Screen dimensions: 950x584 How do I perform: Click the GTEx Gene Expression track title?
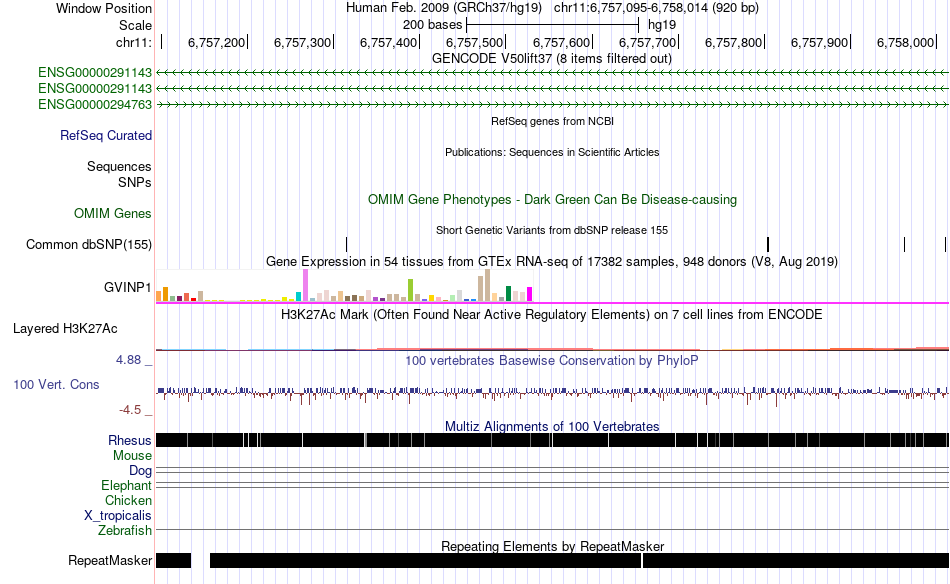coord(552,262)
